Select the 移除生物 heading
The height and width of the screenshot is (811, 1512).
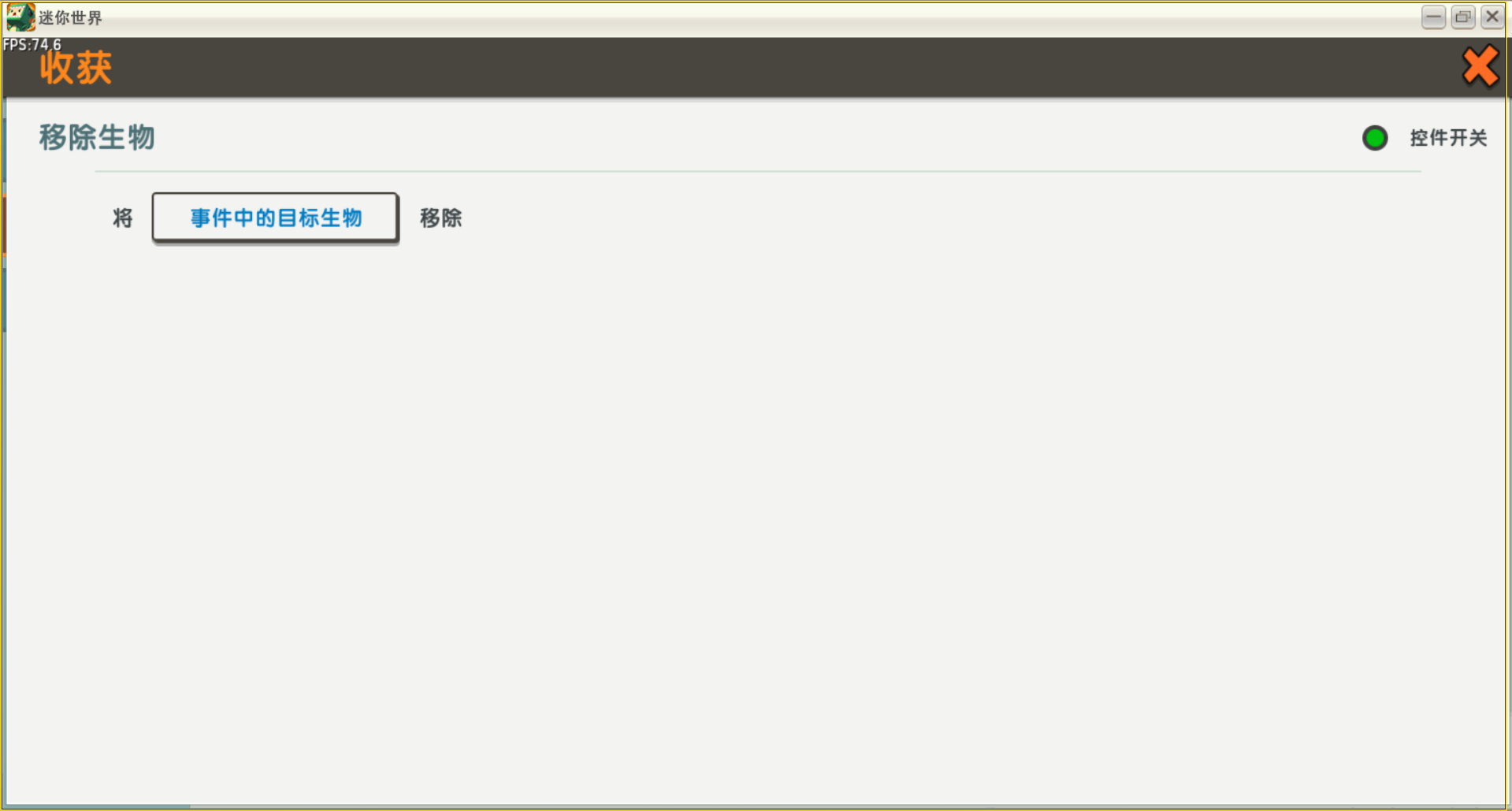coord(97,137)
